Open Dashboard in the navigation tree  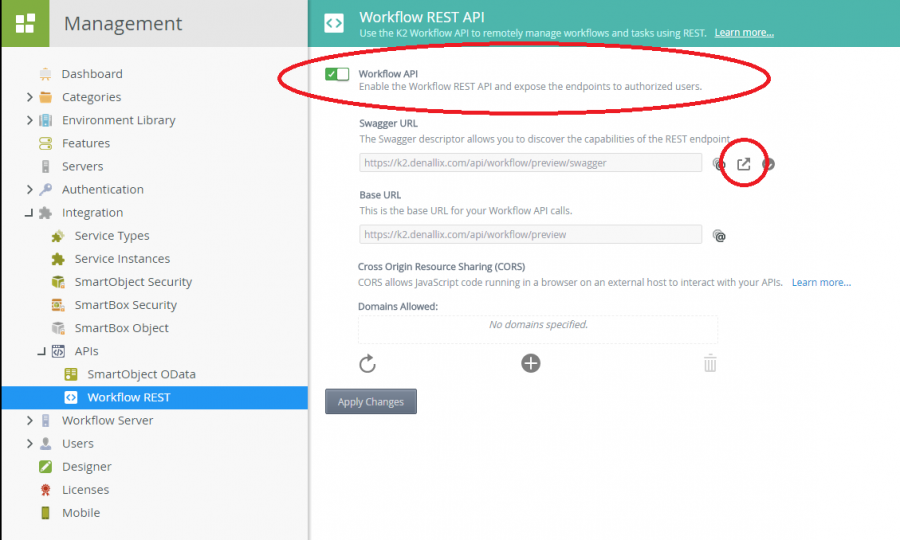coord(92,74)
